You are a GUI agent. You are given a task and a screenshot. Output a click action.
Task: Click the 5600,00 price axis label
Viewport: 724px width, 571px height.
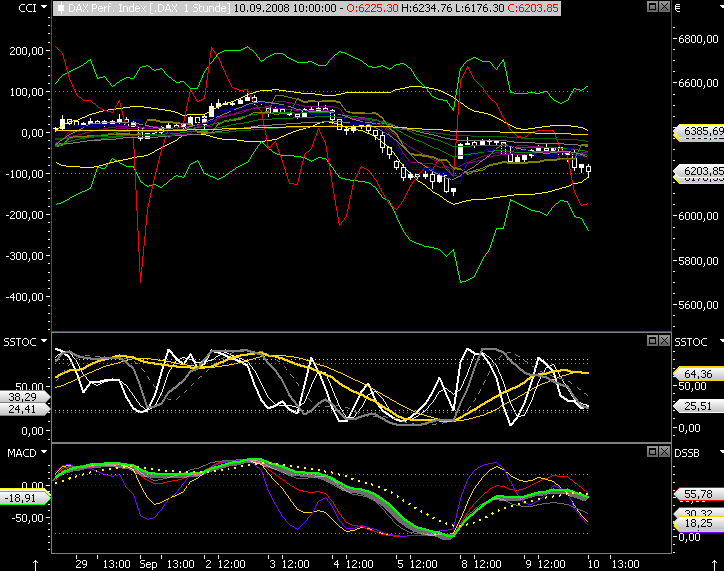pyautogui.click(x=698, y=305)
